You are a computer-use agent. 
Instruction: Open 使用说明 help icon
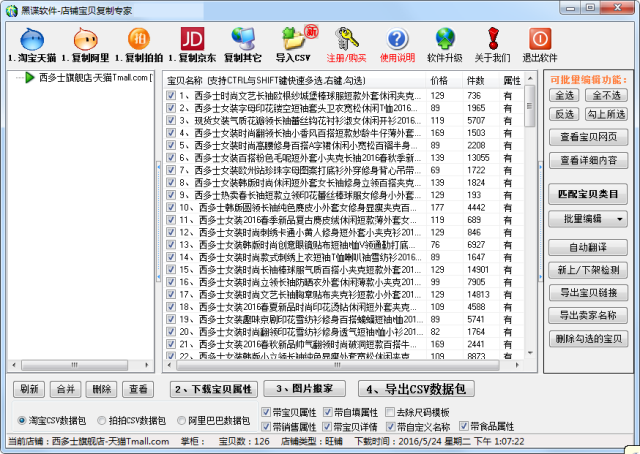(397, 39)
